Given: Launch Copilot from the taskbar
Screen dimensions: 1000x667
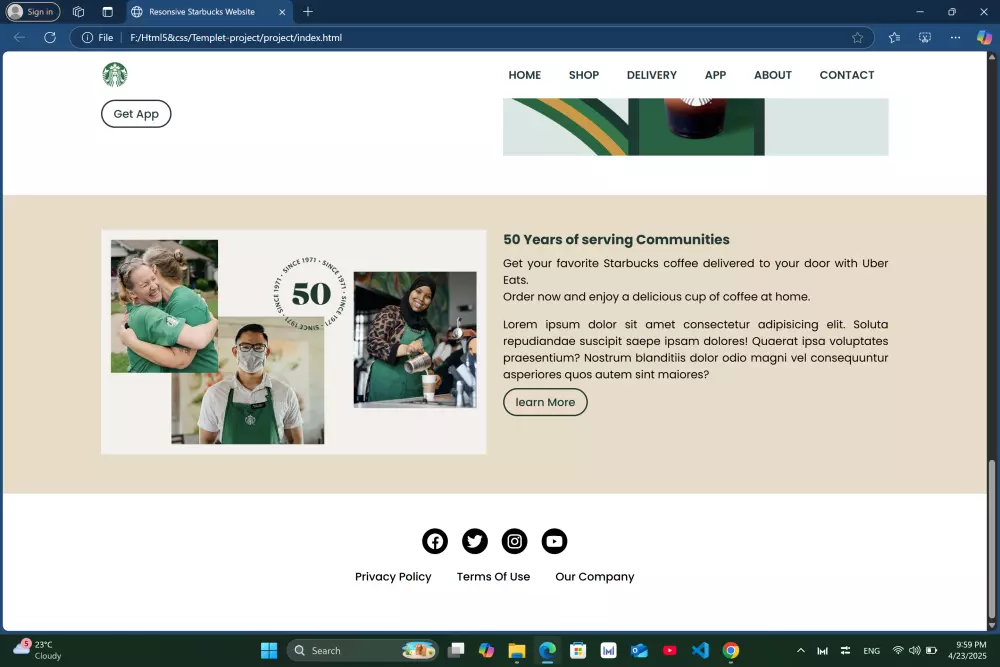Looking at the screenshot, I should point(487,650).
